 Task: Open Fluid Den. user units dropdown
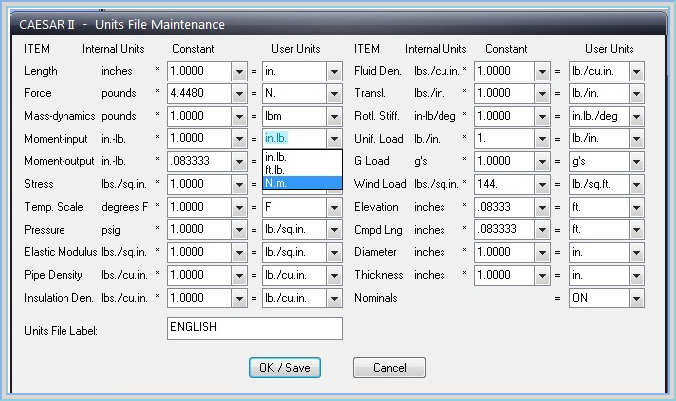pos(637,71)
